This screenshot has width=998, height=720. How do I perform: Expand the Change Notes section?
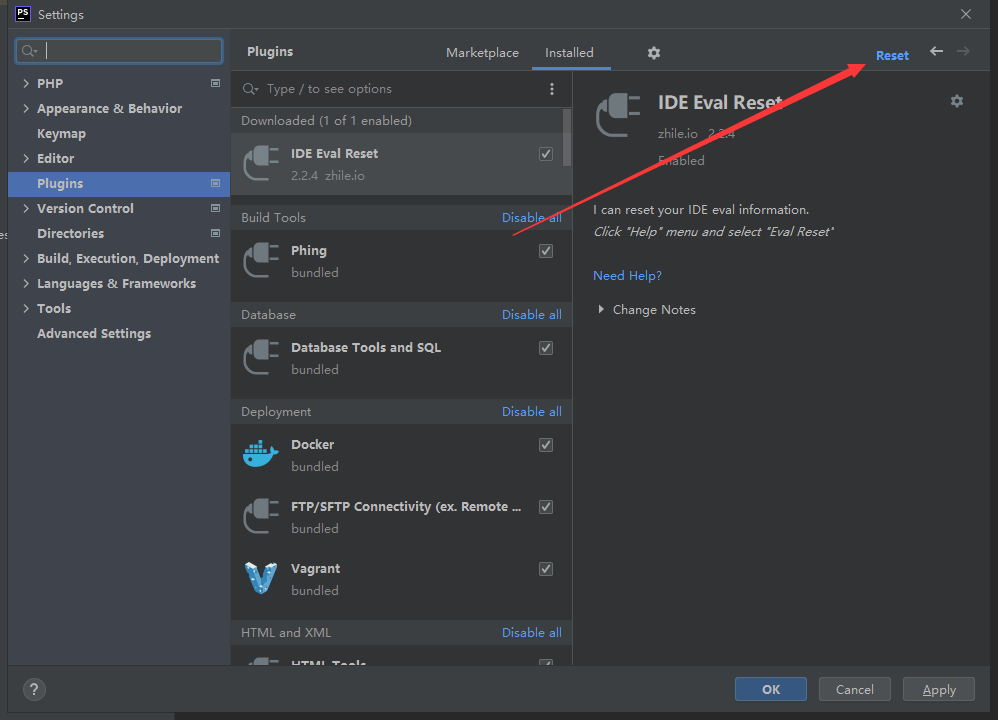coord(601,310)
